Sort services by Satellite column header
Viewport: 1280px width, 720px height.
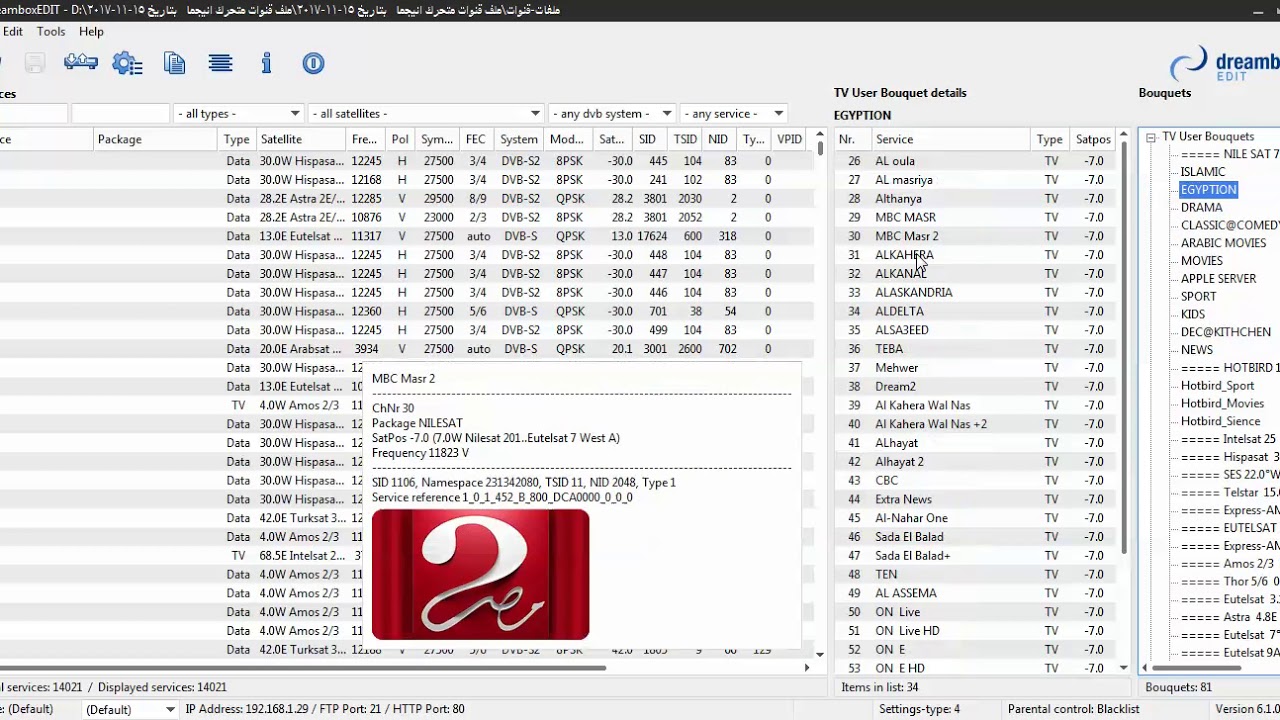point(301,139)
